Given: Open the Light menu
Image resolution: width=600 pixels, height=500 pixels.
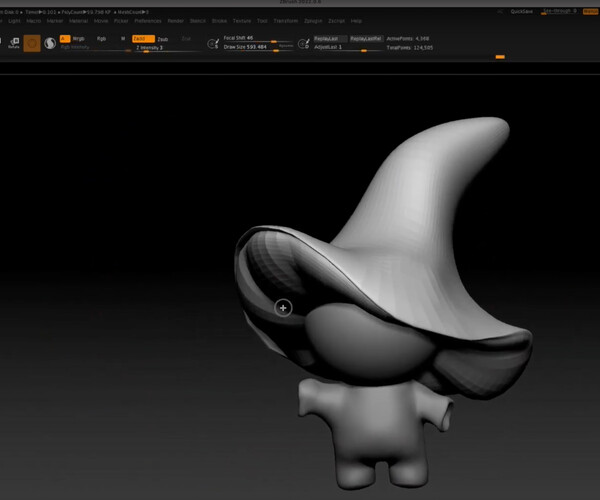Looking at the screenshot, I should [14, 21].
